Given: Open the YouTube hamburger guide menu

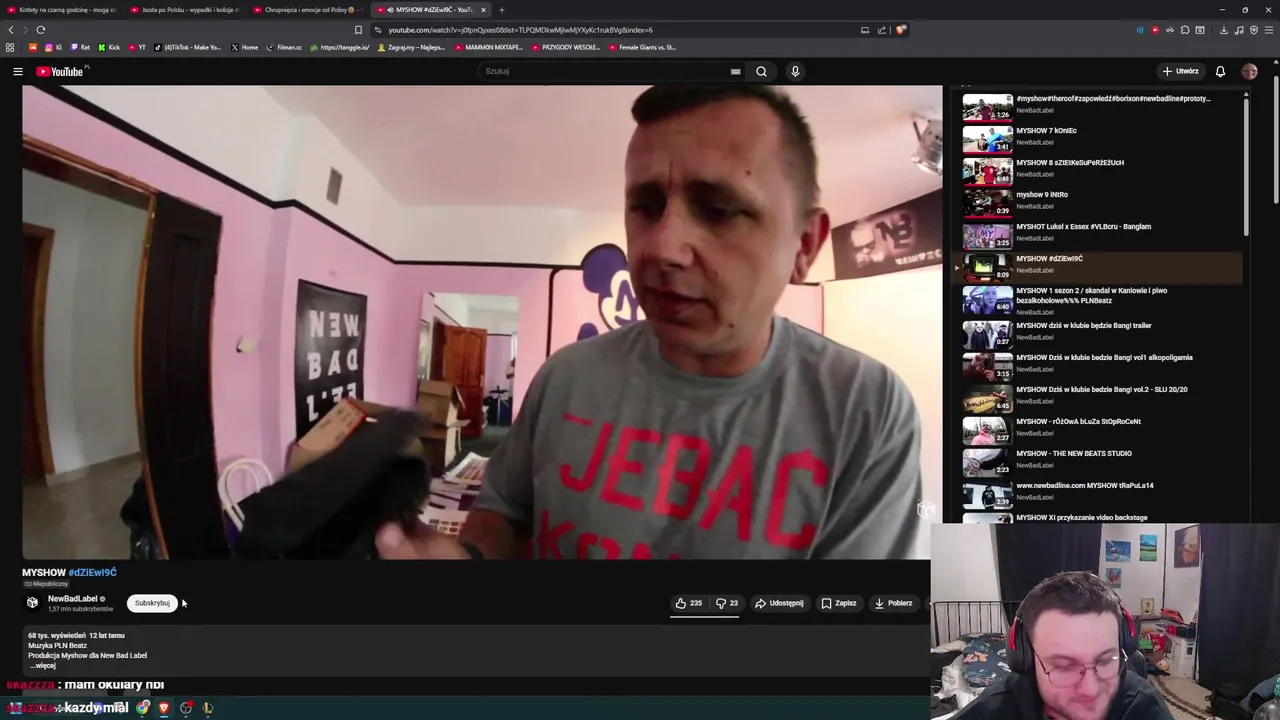Looking at the screenshot, I should pos(17,71).
